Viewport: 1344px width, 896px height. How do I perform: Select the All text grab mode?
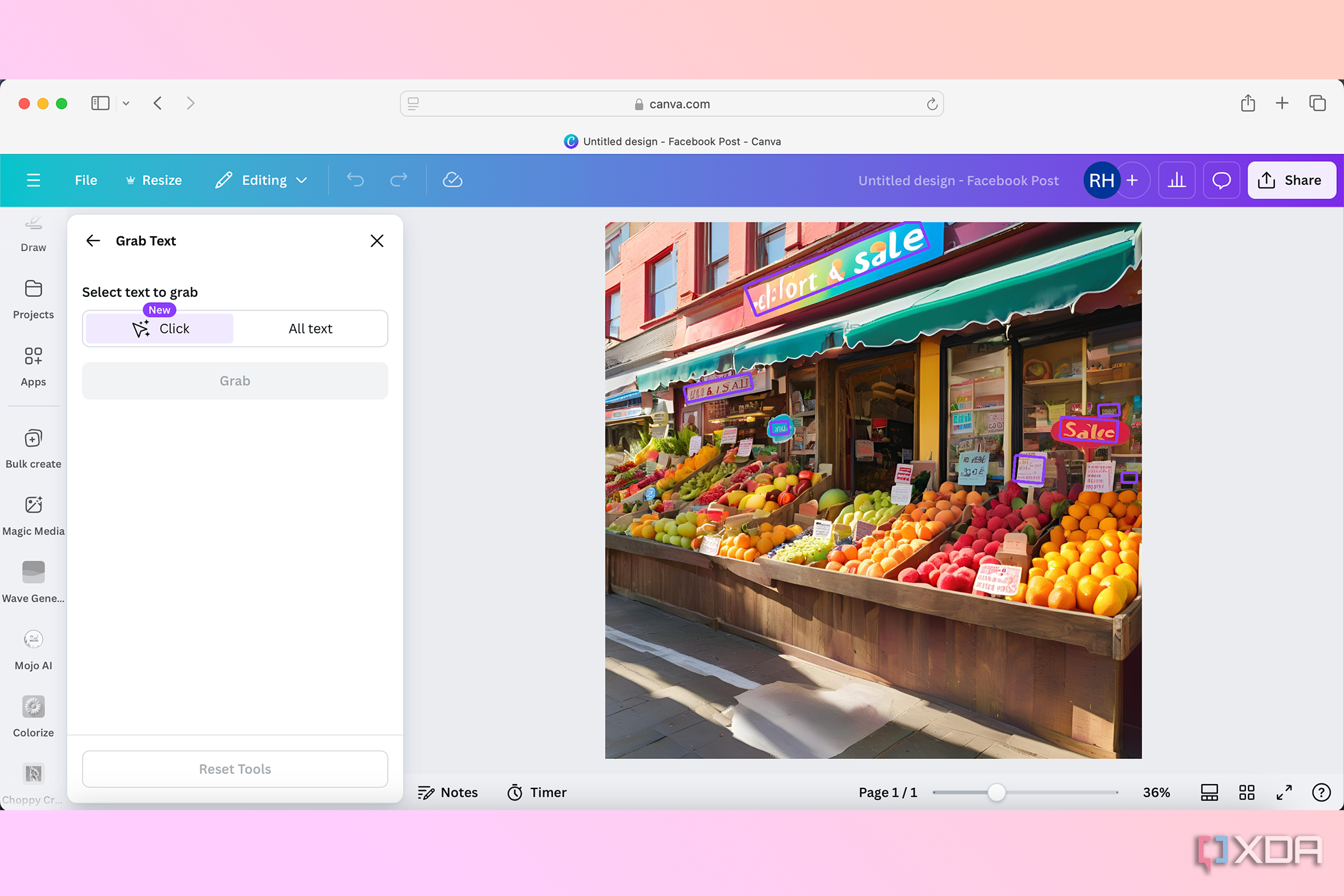310,329
